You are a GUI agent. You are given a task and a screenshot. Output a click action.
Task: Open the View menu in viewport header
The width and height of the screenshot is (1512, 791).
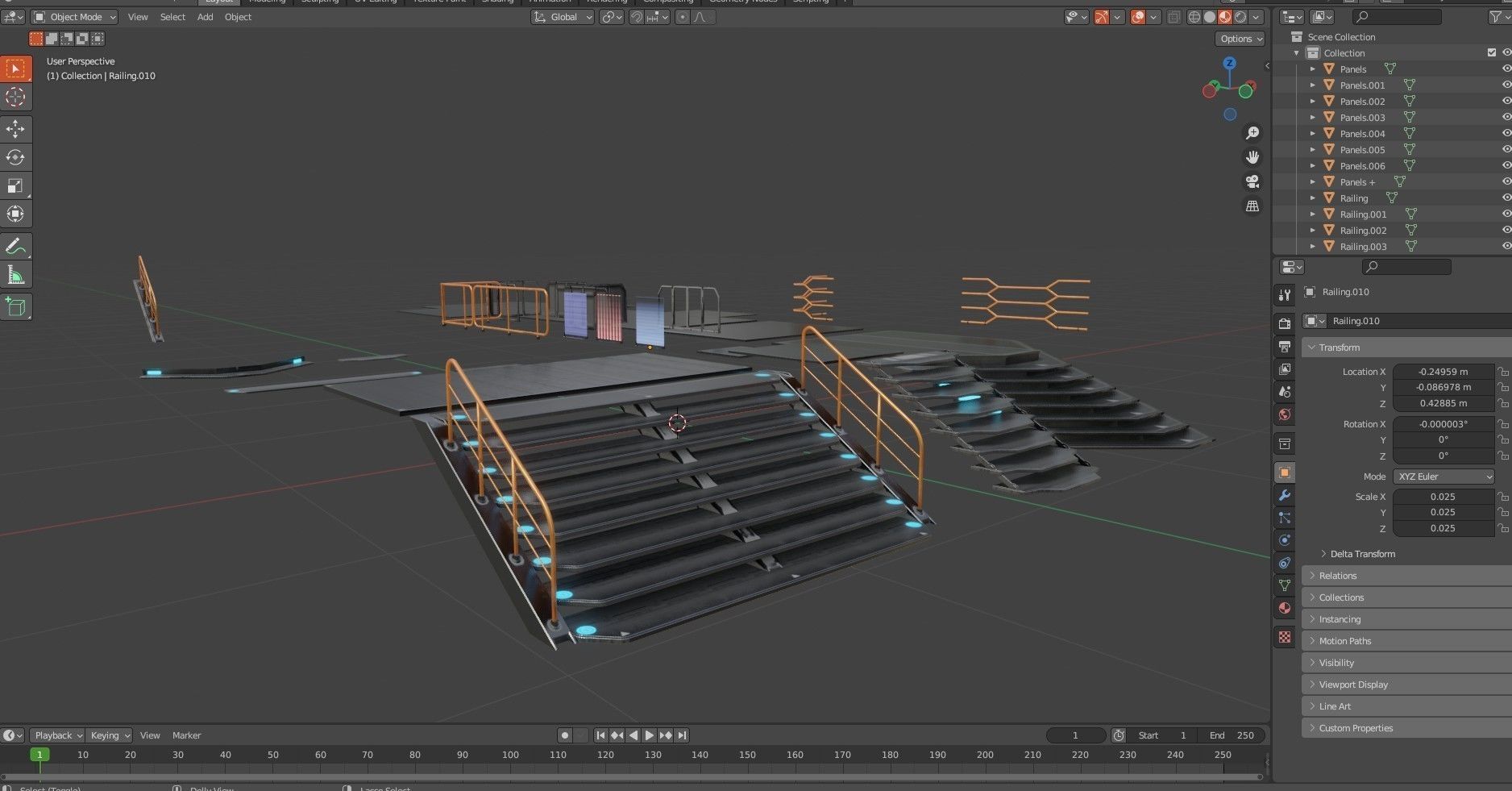[x=138, y=17]
